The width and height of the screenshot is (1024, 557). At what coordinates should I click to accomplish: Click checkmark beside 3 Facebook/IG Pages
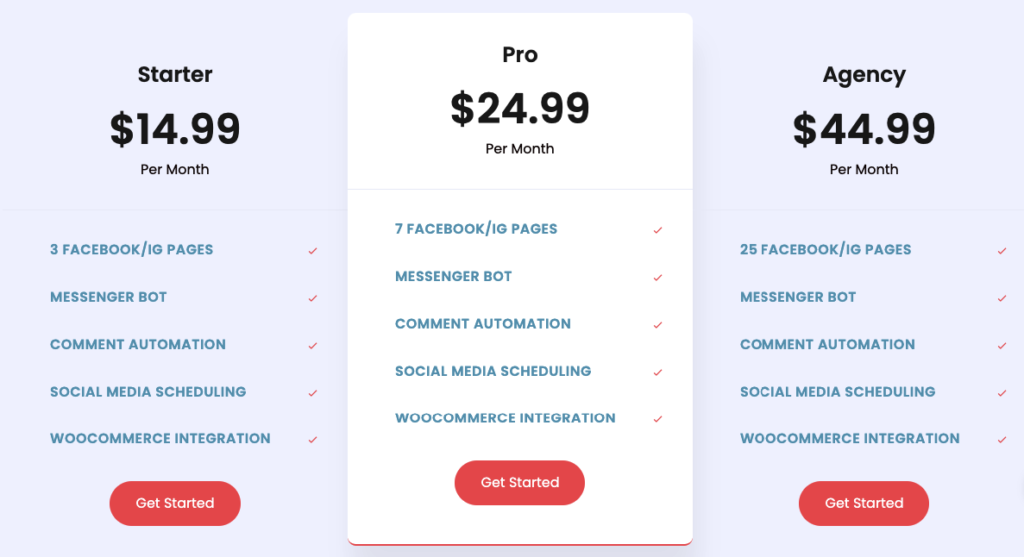313,251
